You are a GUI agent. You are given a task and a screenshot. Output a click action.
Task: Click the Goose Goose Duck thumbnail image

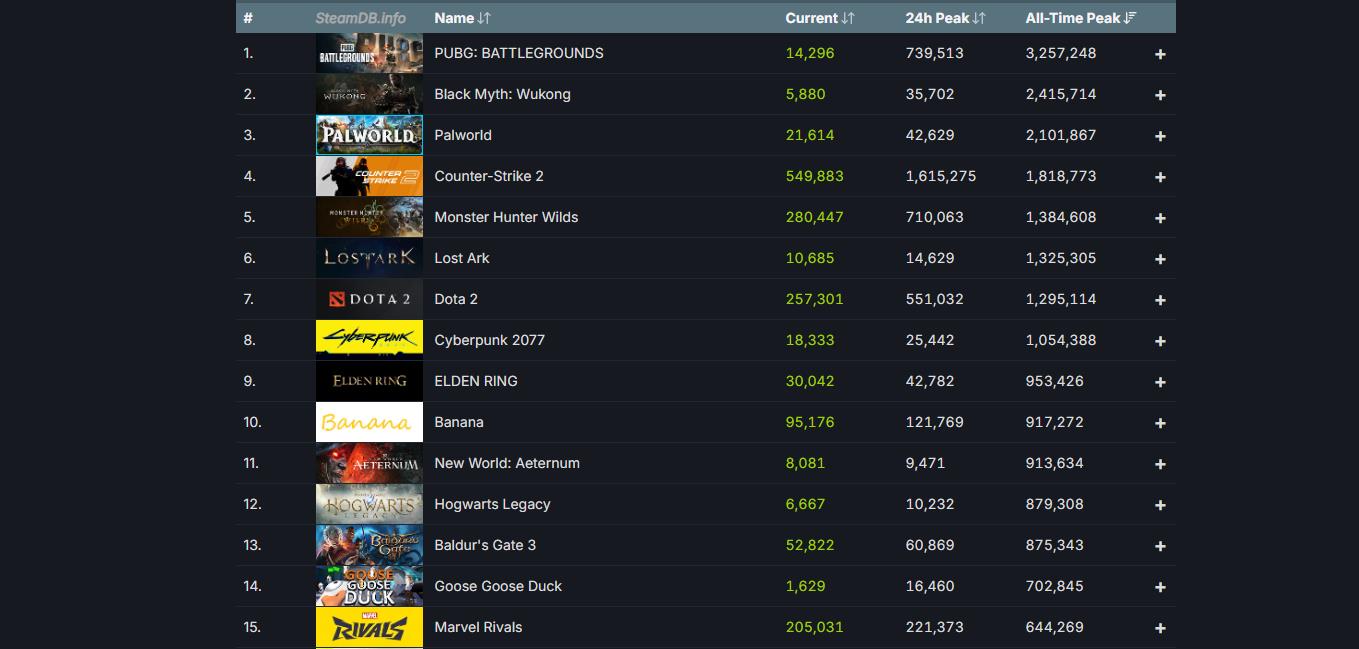[369, 586]
